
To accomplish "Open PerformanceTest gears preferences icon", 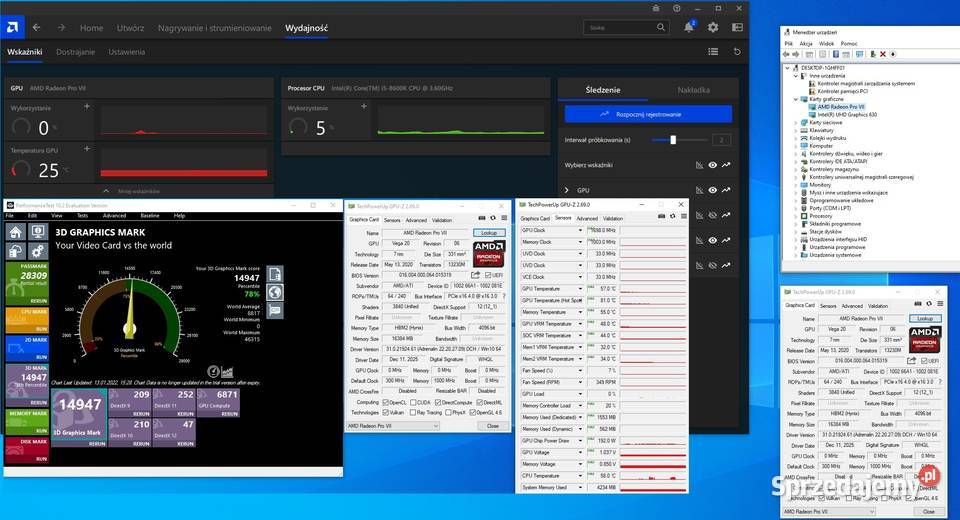I will click(38, 251).
